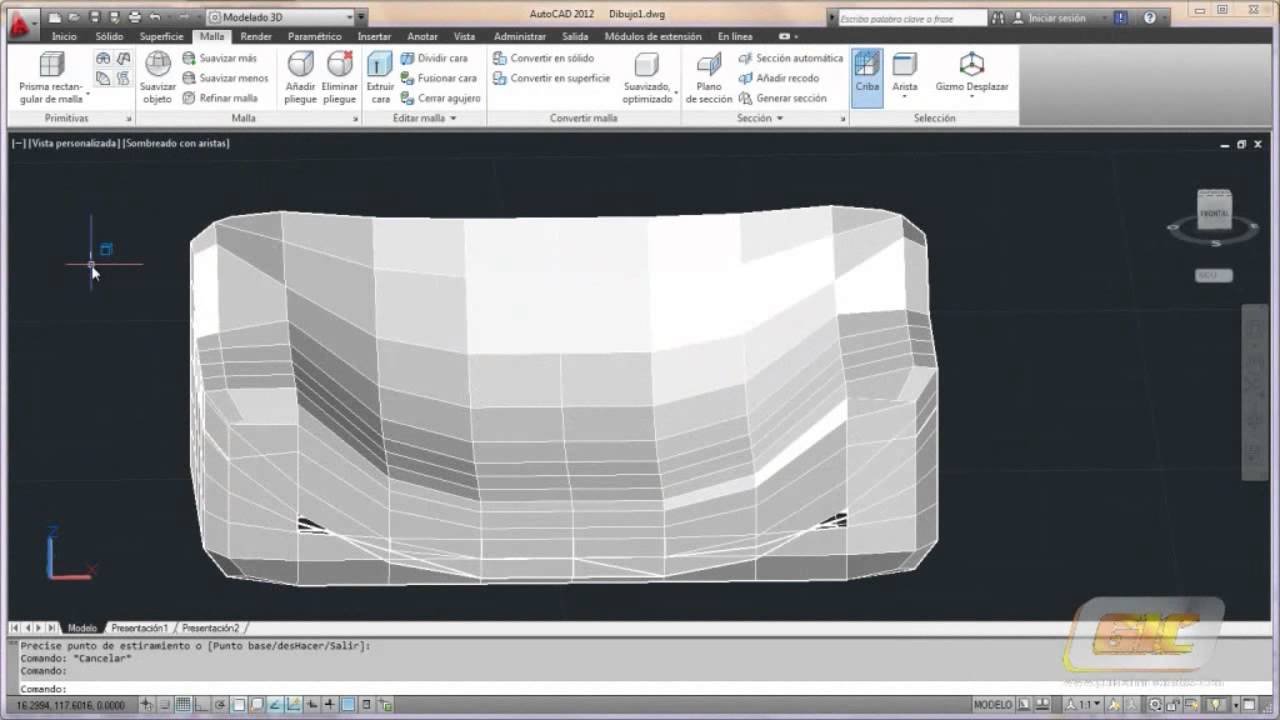Click Añadir pliegue tool
Viewport: 1280px width, 720px height.
[x=300, y=78]
